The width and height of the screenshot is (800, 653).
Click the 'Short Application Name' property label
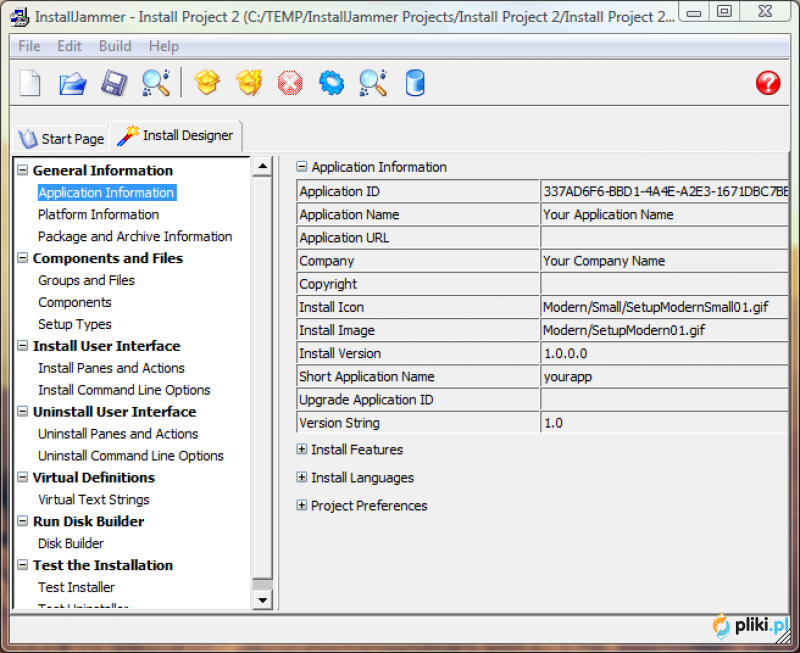366,376
